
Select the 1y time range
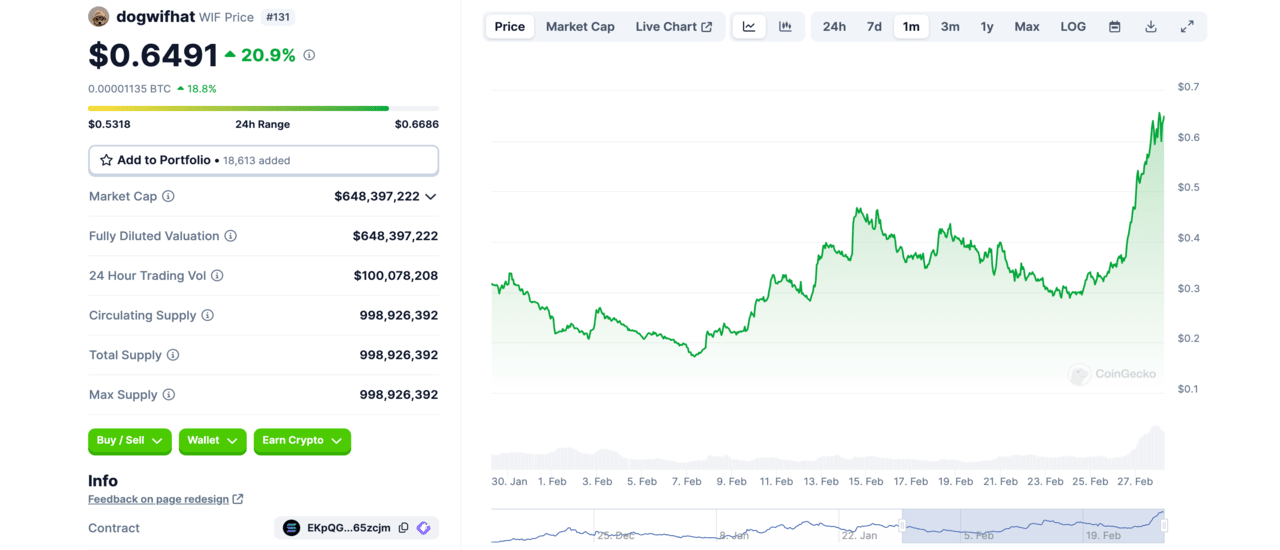point(987,27)
